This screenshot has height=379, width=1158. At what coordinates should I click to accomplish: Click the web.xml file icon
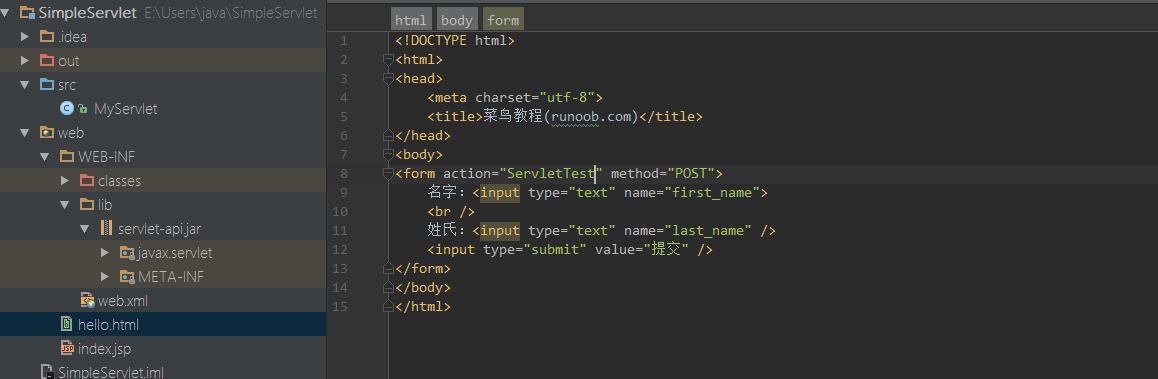pyautogui.click(x=87, y=301)
